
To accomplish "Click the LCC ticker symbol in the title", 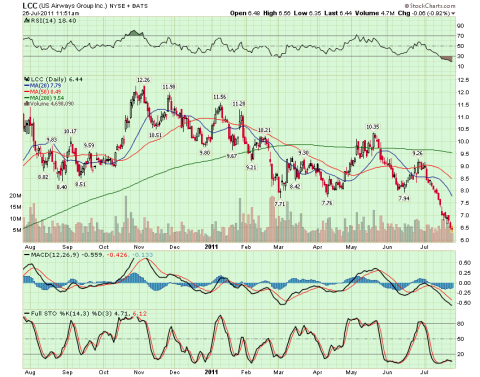I will [30, 6].
